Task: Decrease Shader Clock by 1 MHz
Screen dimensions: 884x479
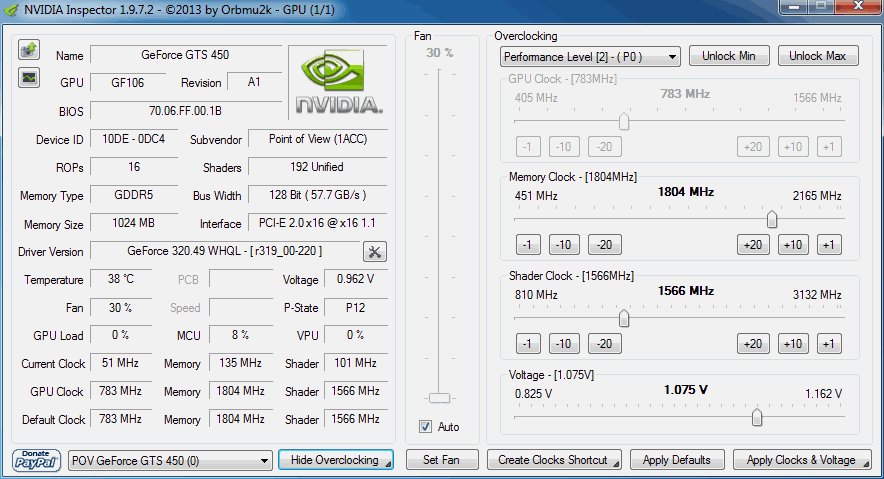Action: (x=528, y=344)
